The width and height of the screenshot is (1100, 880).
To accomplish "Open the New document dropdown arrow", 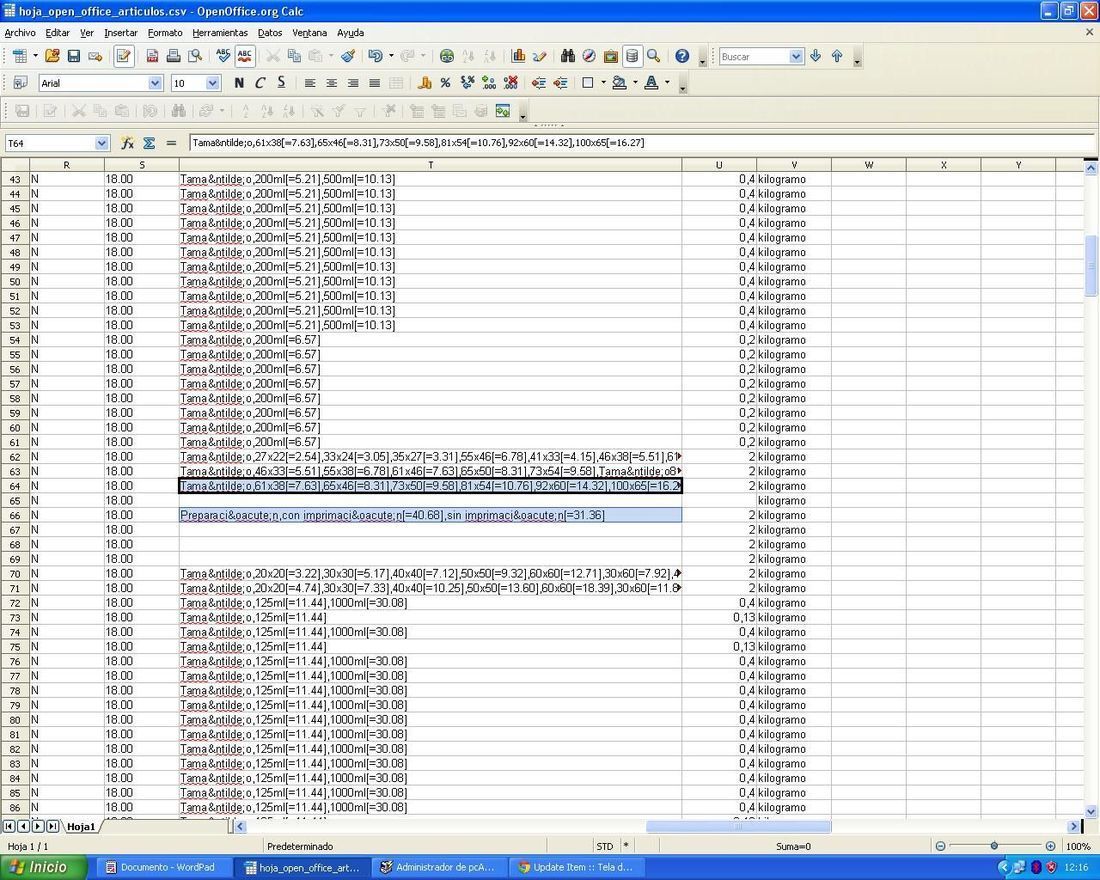I will pos(35,56).
